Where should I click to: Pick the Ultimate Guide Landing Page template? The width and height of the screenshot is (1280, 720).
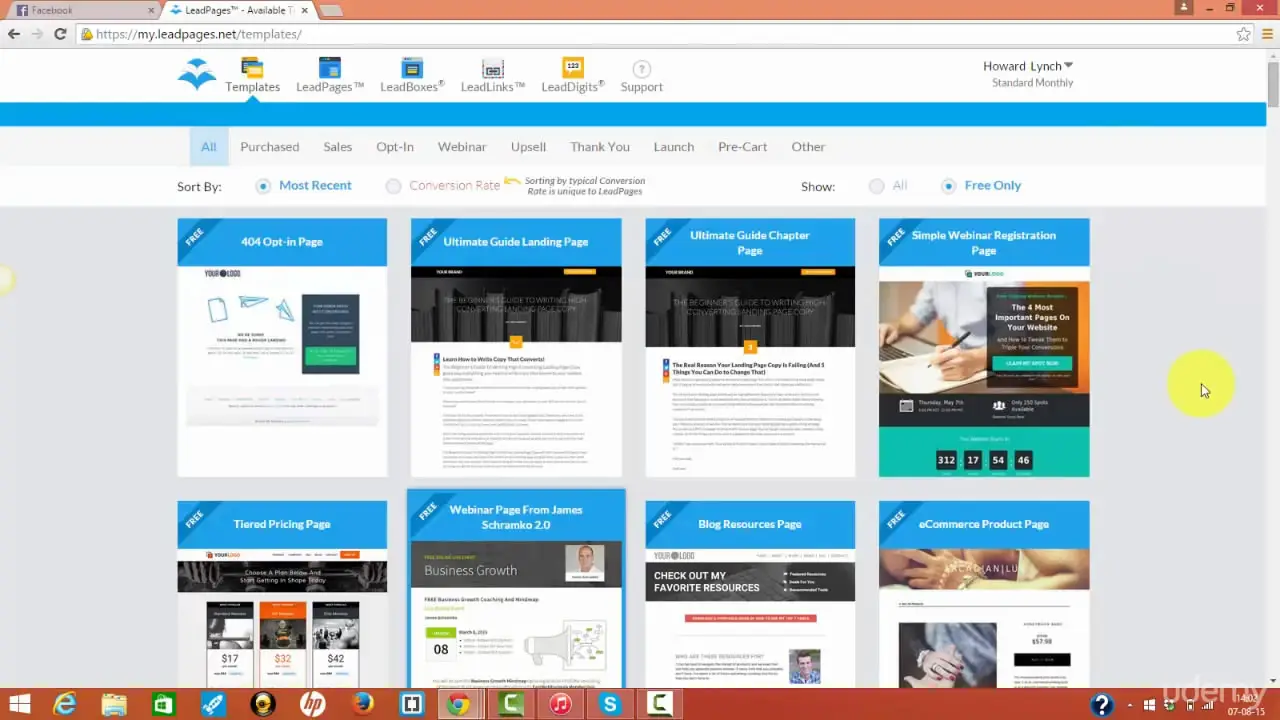click(516, 347)
